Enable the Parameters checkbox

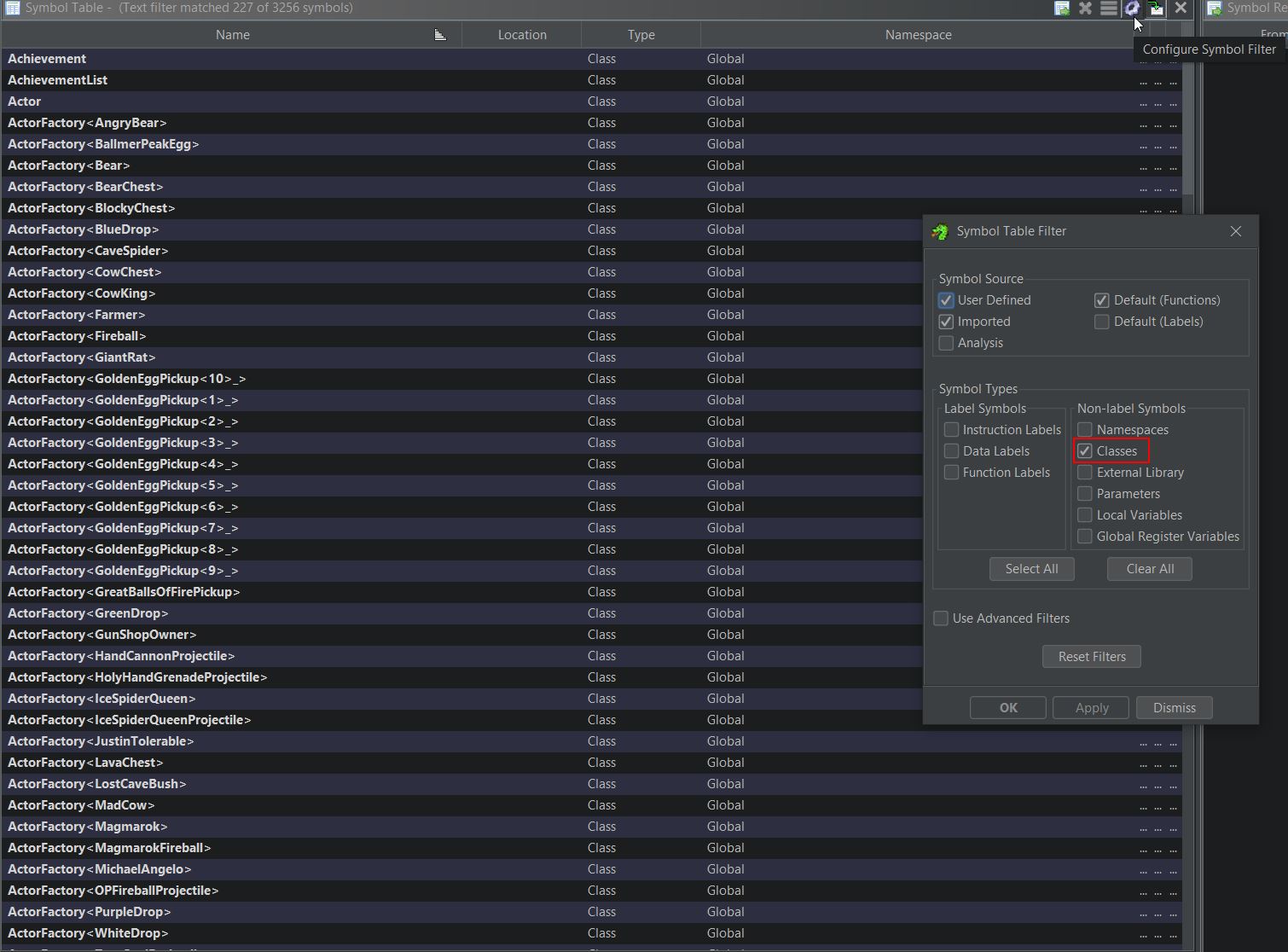pos(1085,494)
